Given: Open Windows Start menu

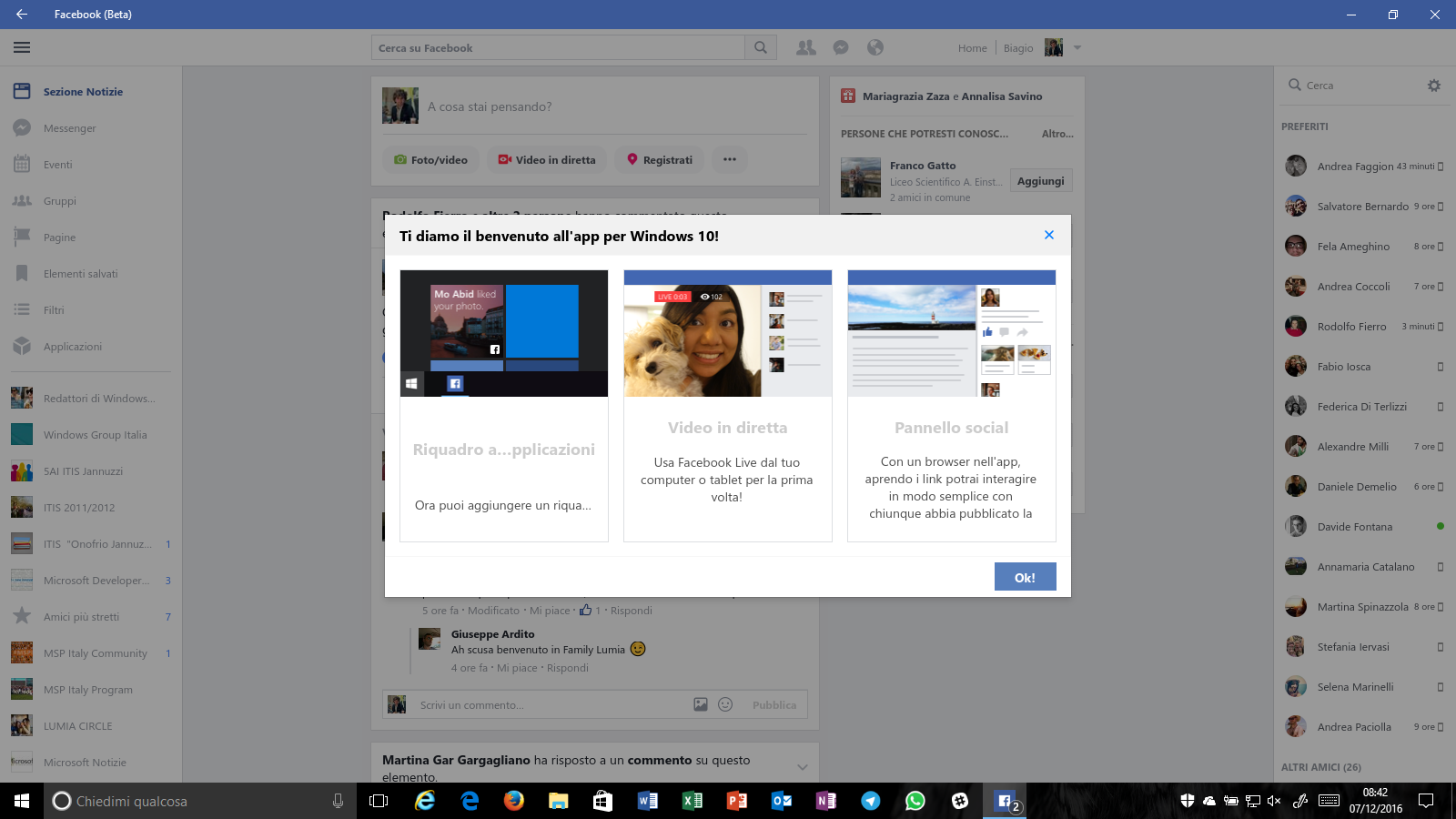Looking at the screenshot, I should click(22, 801).
